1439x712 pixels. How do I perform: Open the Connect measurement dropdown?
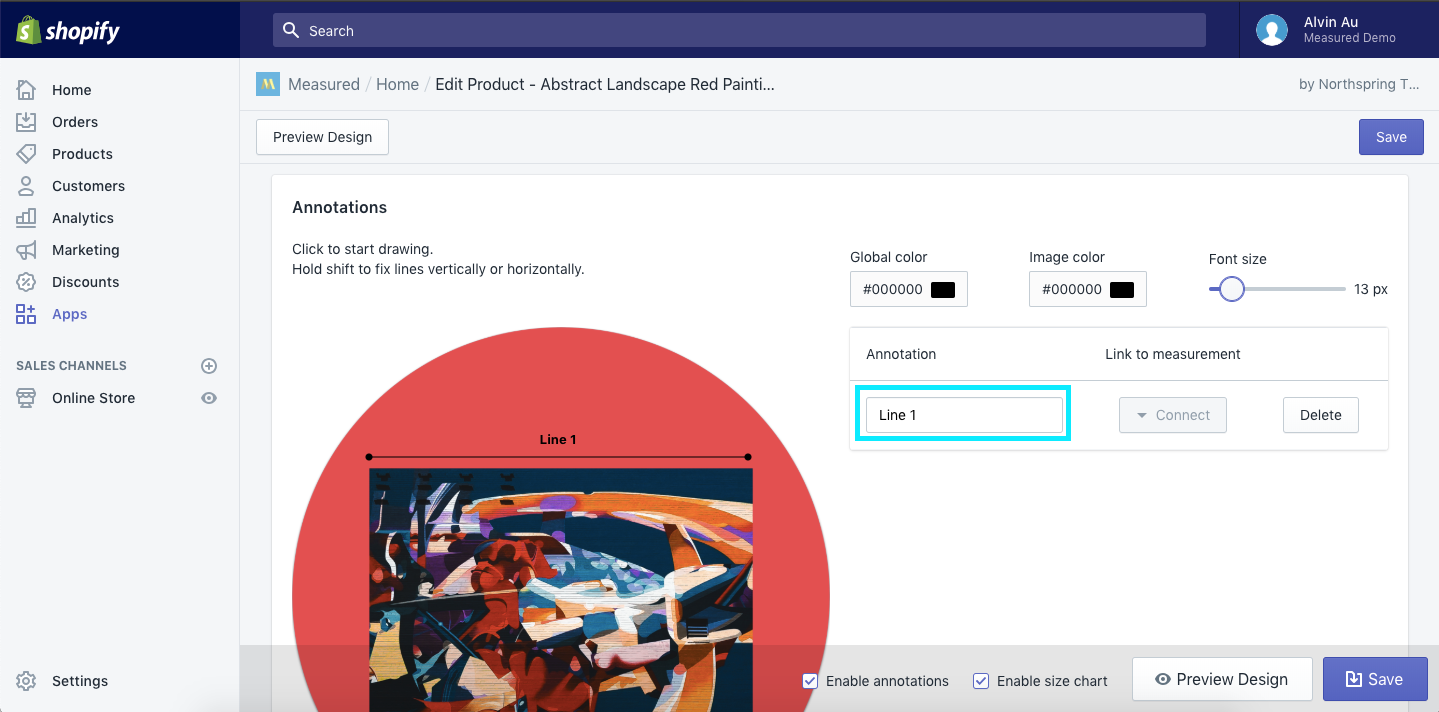[1172, 415]
